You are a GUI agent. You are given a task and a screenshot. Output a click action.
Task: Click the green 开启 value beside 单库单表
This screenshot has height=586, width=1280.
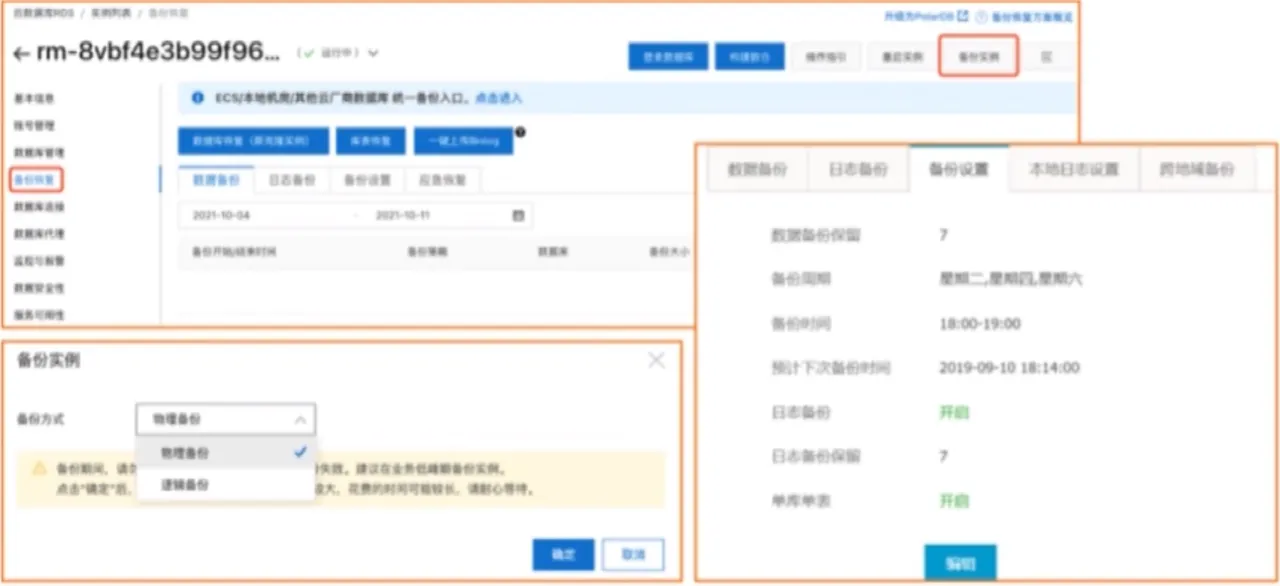954,500
